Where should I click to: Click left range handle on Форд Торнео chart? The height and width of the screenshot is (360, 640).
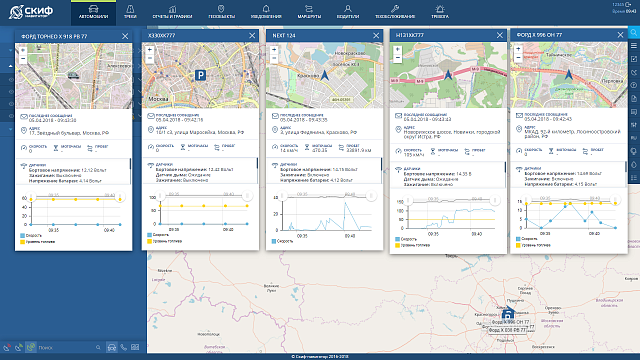(31, 197)
